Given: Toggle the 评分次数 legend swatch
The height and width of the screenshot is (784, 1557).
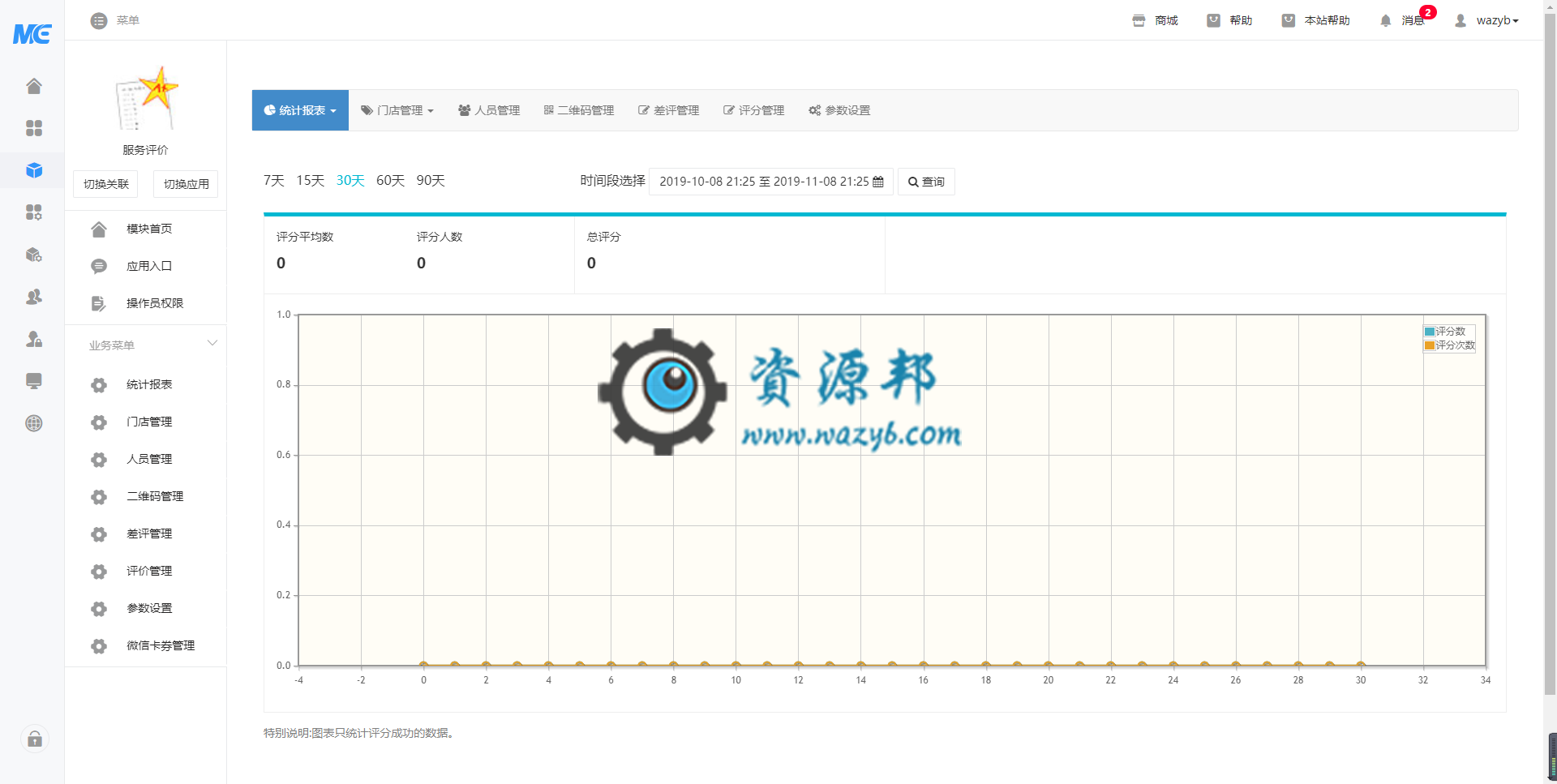Looking at the screenshot, I should coord(1430,345).
